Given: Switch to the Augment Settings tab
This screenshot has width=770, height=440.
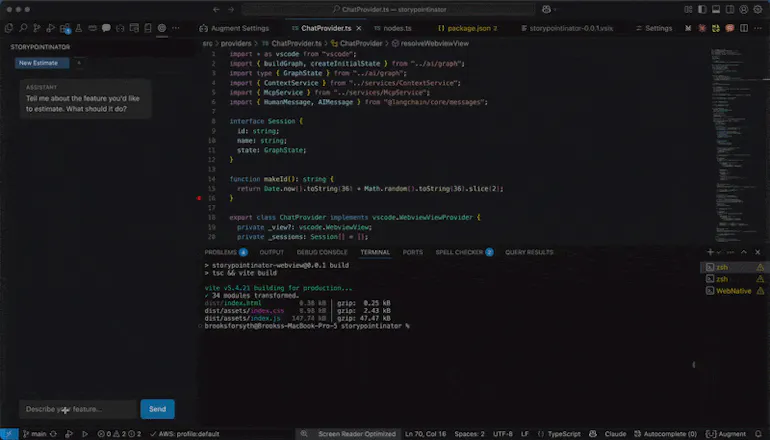Looking at the screenshot, I should point(234,28).
